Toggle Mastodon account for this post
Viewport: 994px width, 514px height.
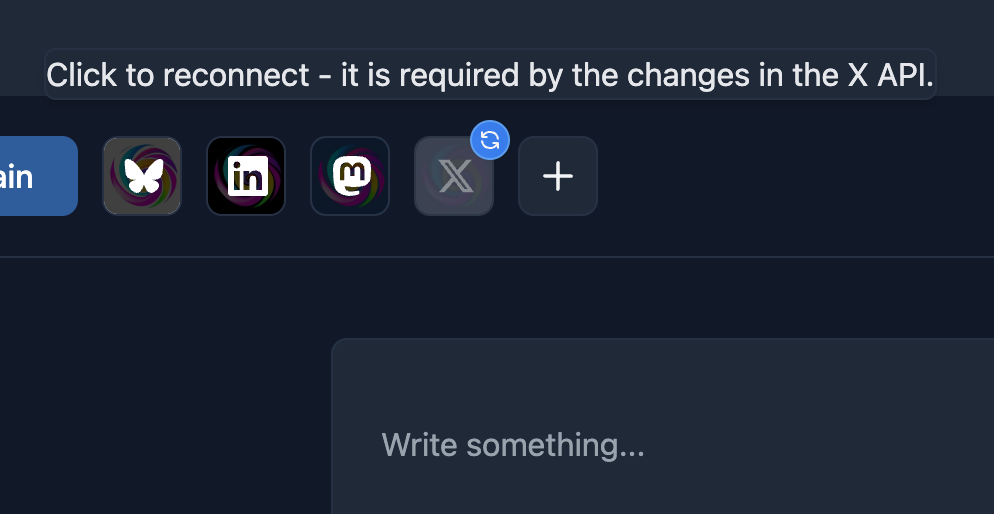coord(350,176)
